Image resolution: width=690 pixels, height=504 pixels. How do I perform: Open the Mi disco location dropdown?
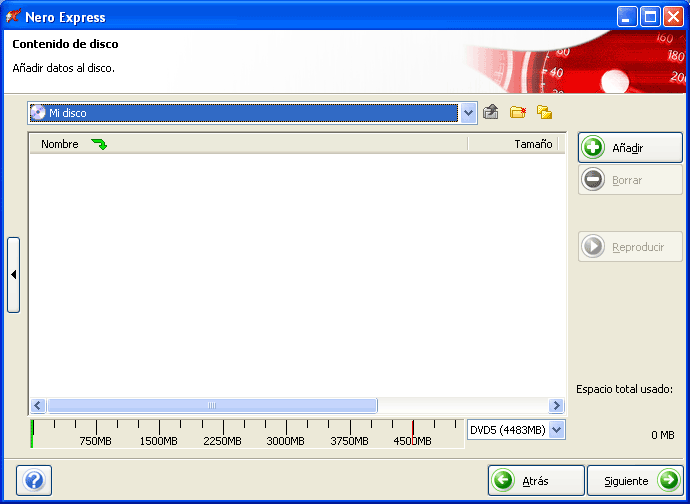468,113
